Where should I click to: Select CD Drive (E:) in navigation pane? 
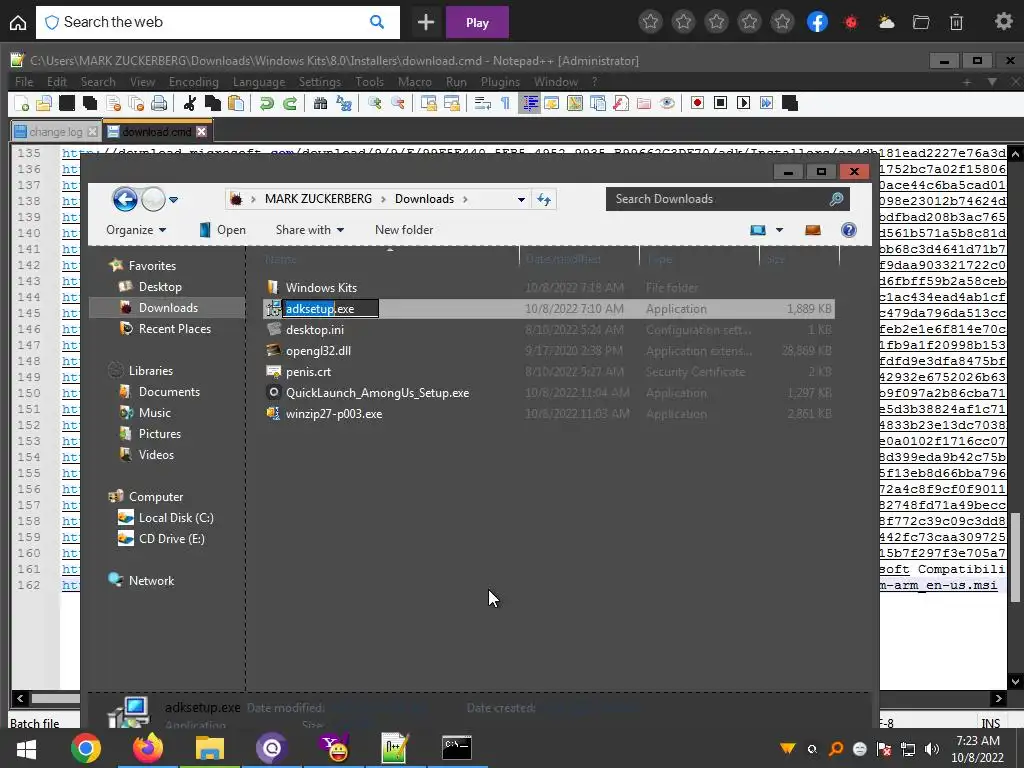pos(171,539)
